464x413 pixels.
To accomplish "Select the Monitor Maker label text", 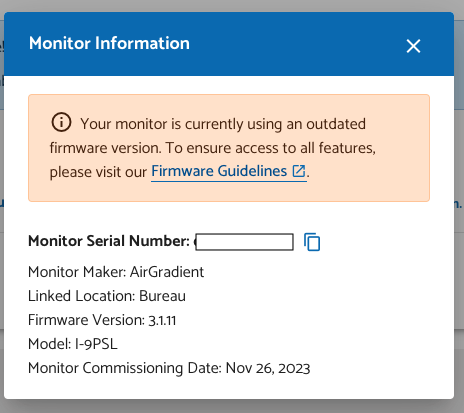I will [x=77, y=272].
